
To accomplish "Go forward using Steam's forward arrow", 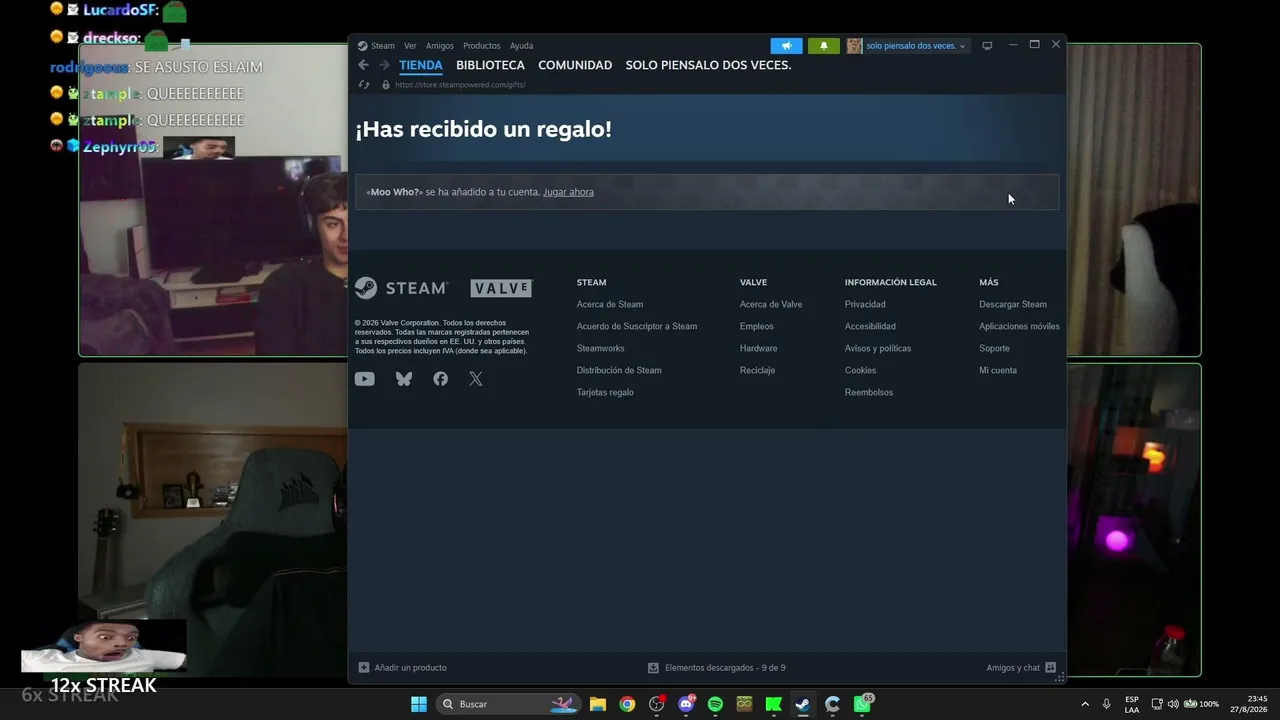I will [384, 65].
